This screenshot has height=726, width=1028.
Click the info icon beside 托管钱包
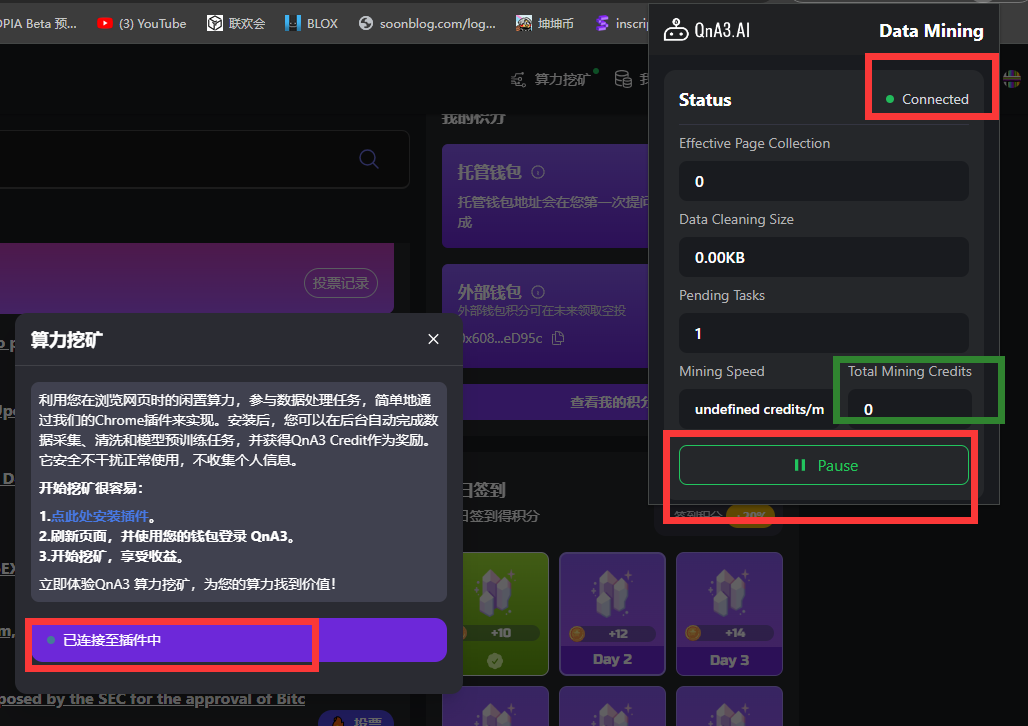click(x=538, y=172)
